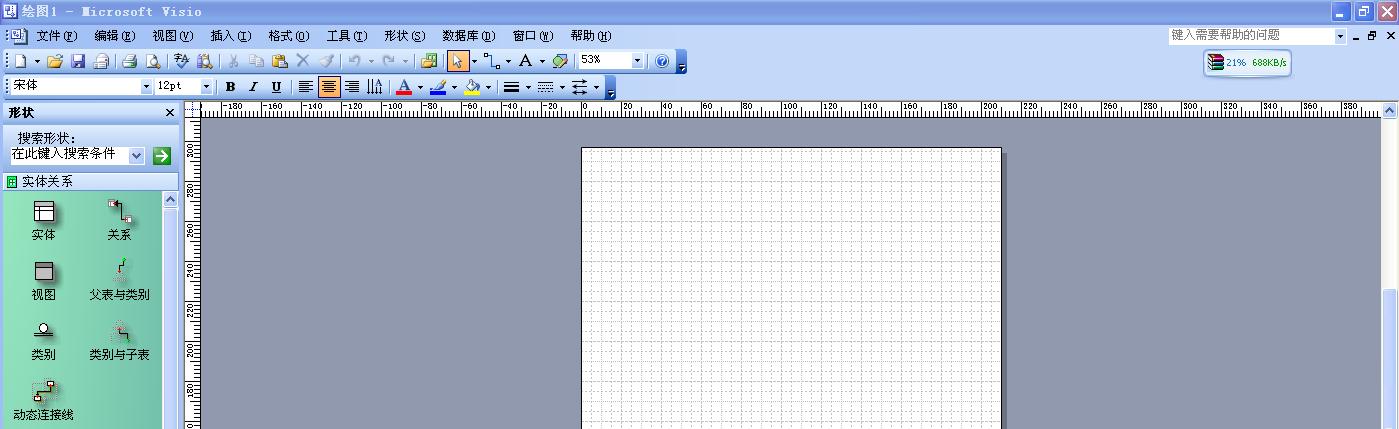This screenshot has width=1399, height=429.
Task: Open the 编辑 menu
Action: coord(114,36)
